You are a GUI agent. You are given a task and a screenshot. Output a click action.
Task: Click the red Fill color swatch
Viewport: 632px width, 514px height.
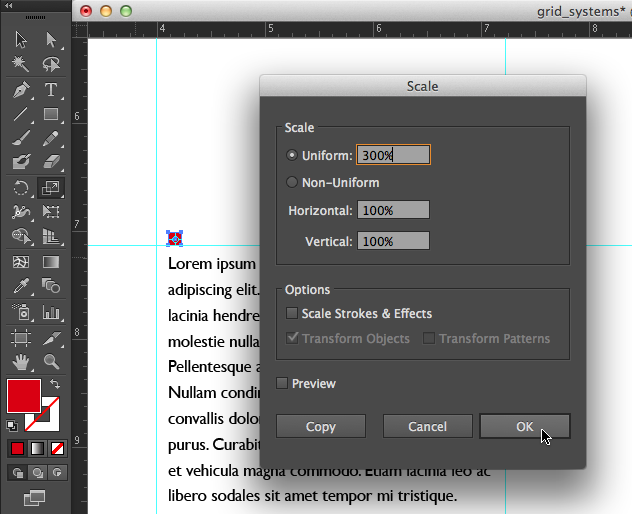click(23, 395)
